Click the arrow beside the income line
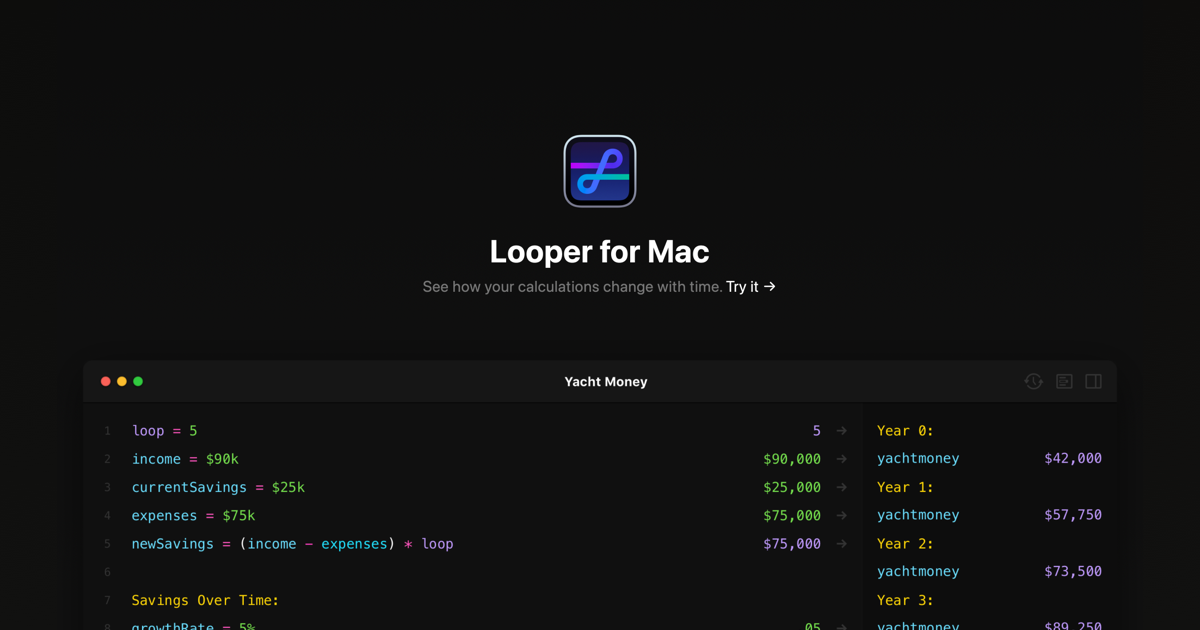The height and width of the screenshot is (630, 1200). (840, 458)
